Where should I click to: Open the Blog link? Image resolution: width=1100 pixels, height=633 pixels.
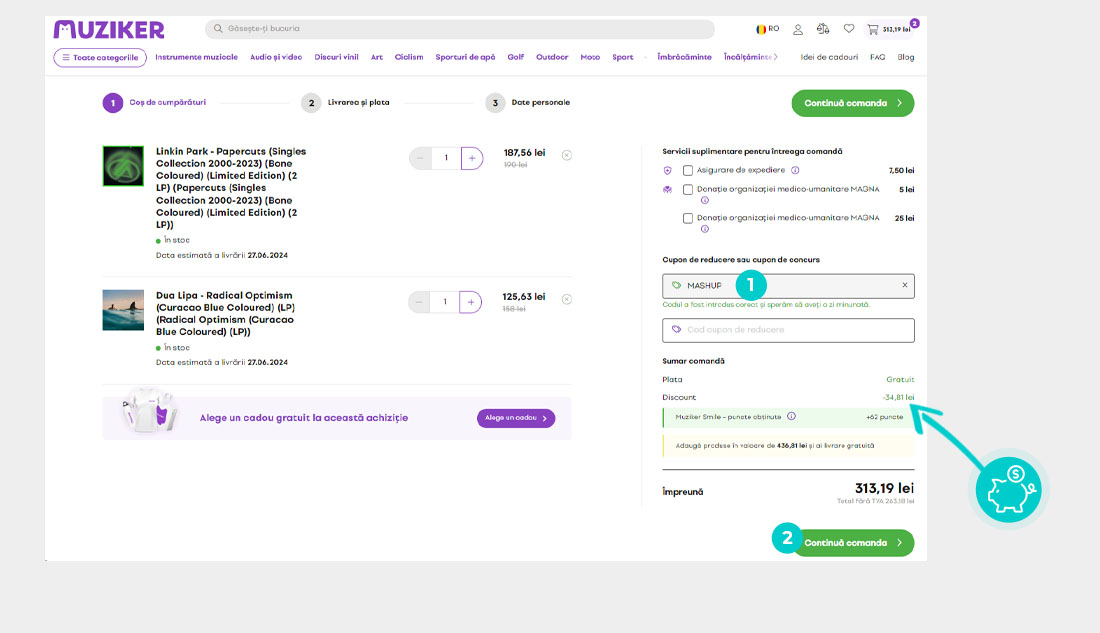pyautogui.click(x=906, y=57)
